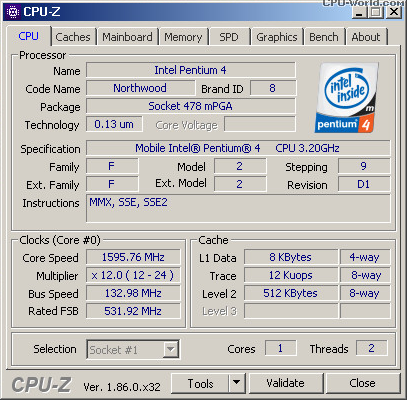Go to the Memory tab

[x=183, y=37]
